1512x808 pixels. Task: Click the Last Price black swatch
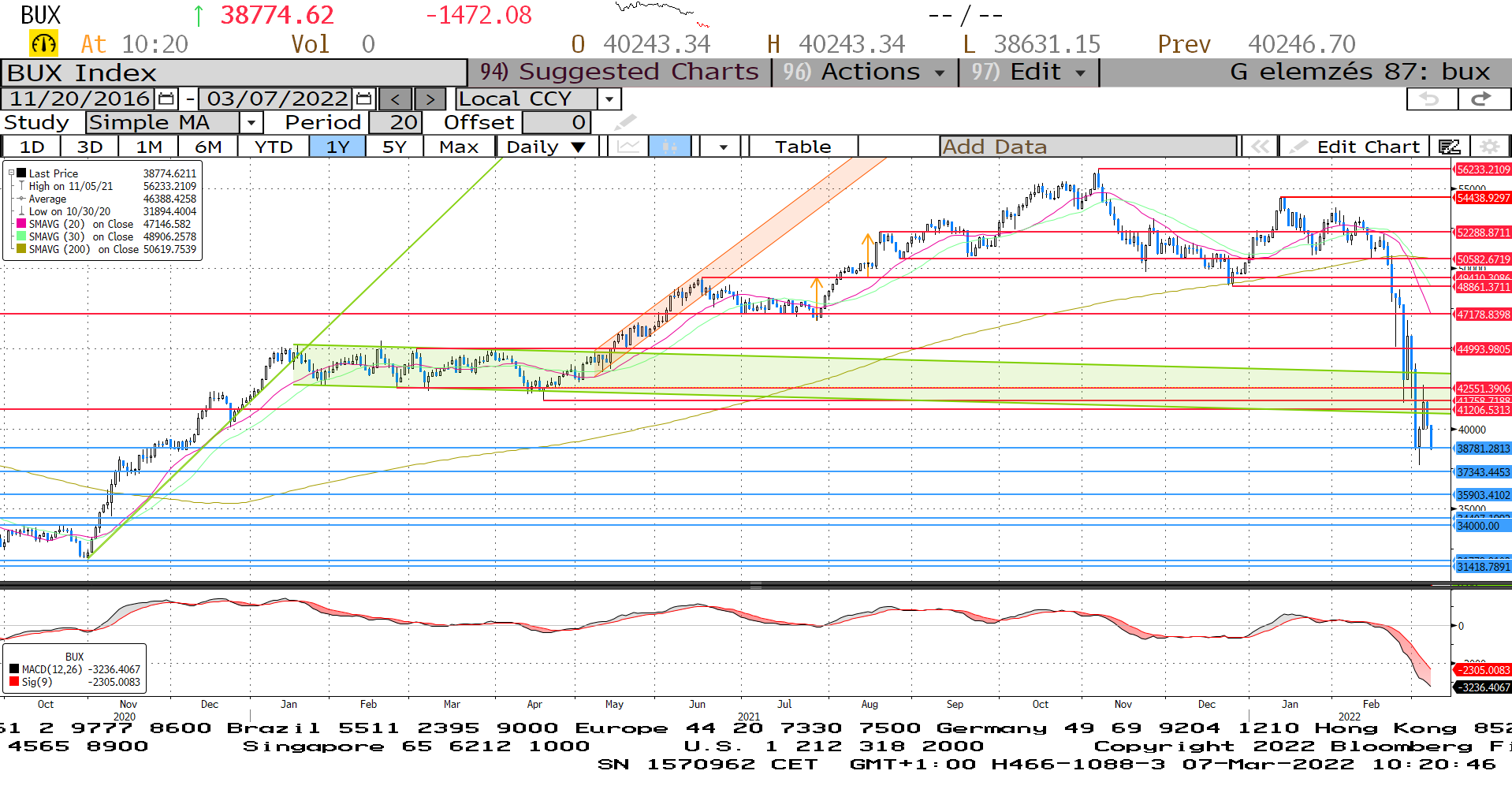22,173
